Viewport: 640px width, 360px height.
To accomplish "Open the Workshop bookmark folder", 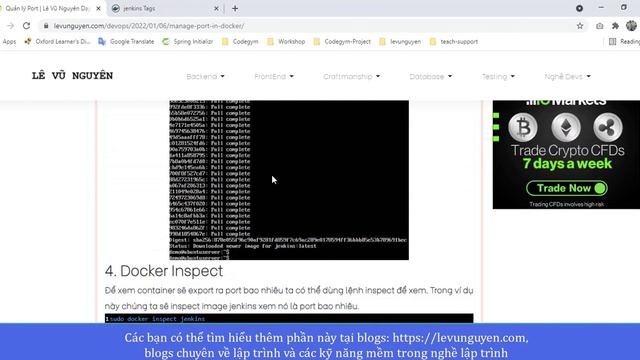I will point(286,42).
